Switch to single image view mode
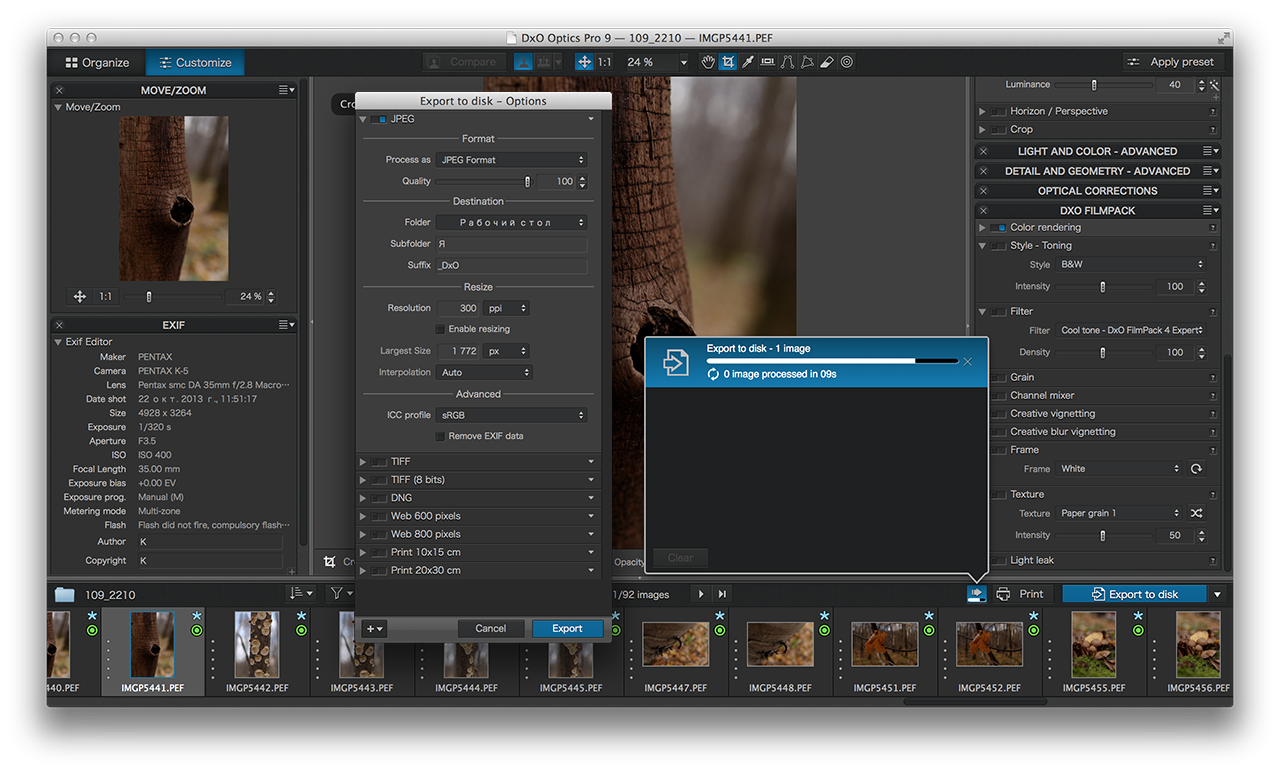 click(x=523, y=62)
